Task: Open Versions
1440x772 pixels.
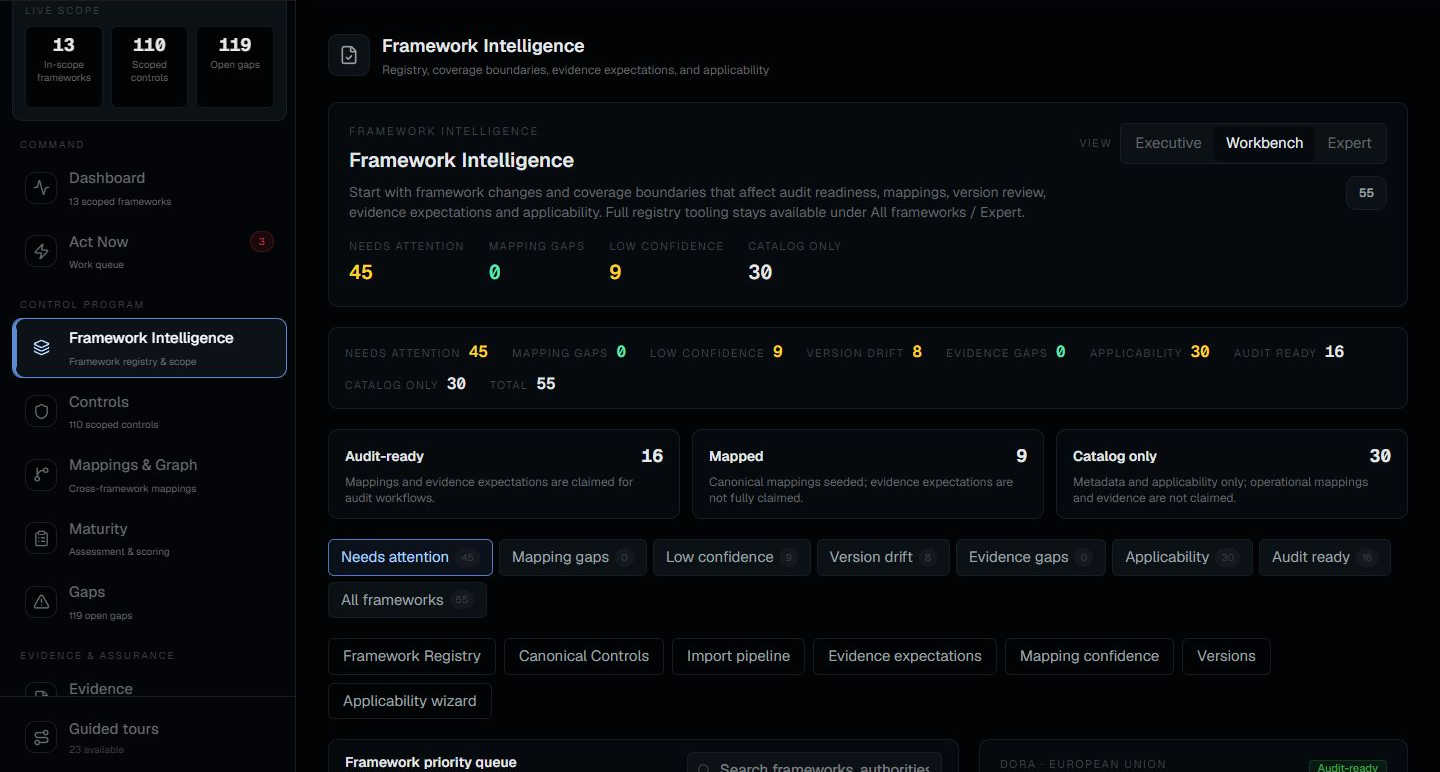Action: 1226,656
